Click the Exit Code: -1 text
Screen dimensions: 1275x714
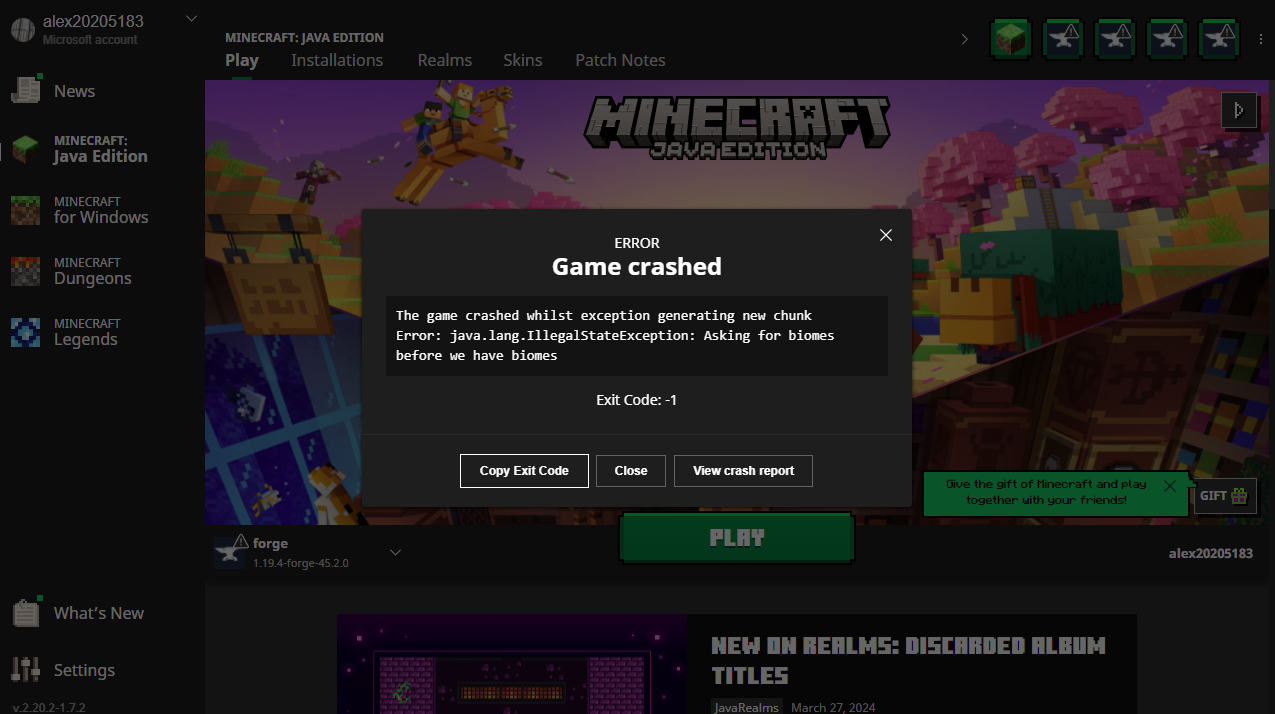[x=637, y=400]
